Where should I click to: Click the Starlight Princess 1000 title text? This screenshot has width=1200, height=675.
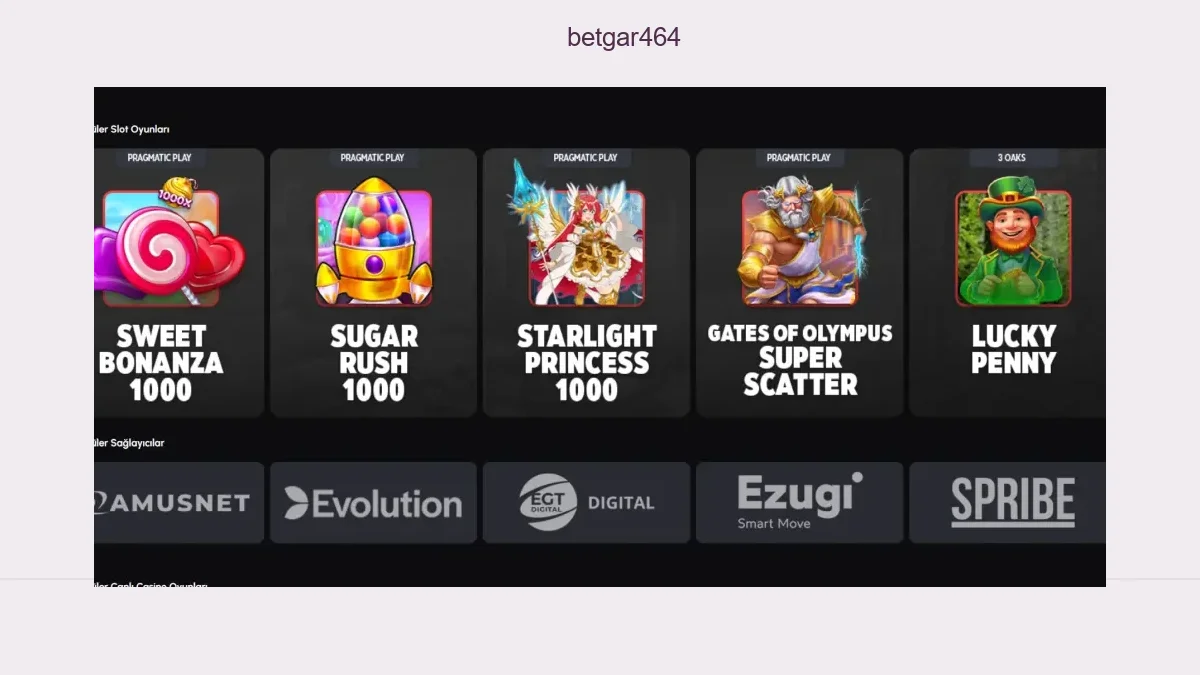coord(587,363)
